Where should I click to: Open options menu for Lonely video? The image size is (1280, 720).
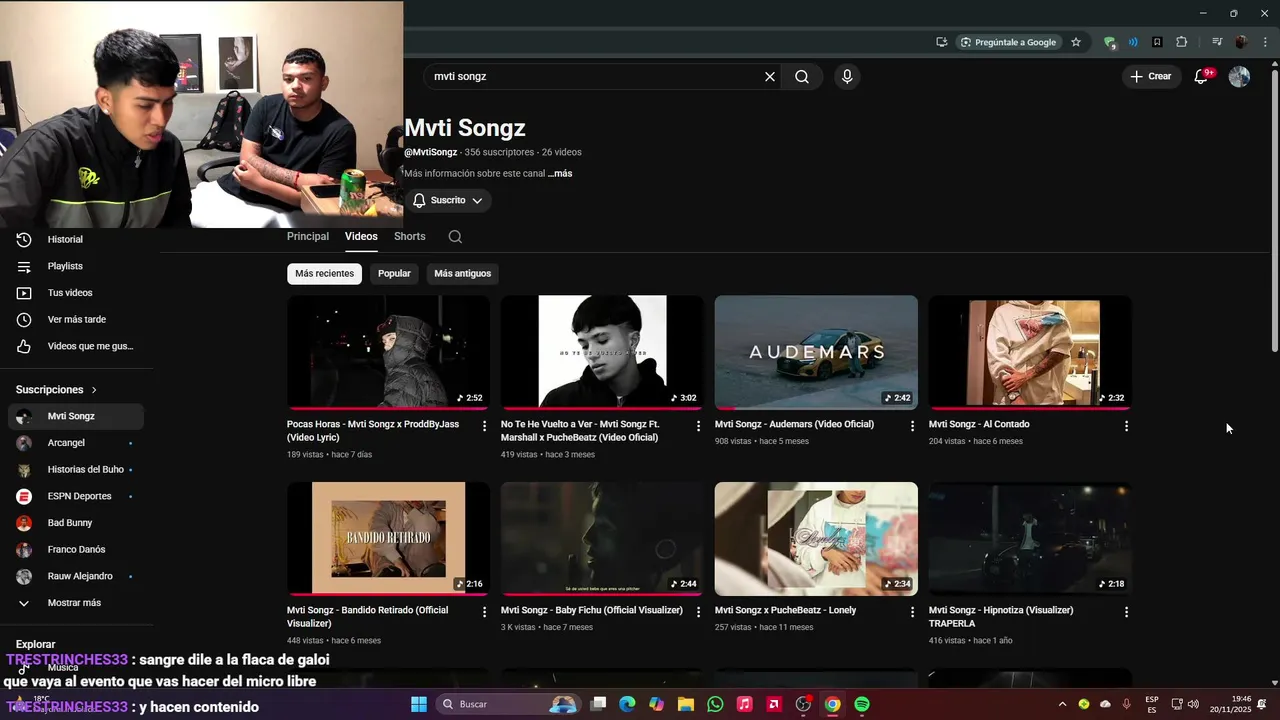pyautogui.click(x=912, y=612)
